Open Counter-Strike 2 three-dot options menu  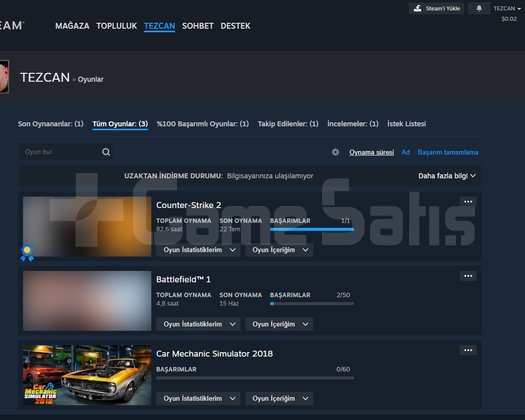(x=468, y=202)
